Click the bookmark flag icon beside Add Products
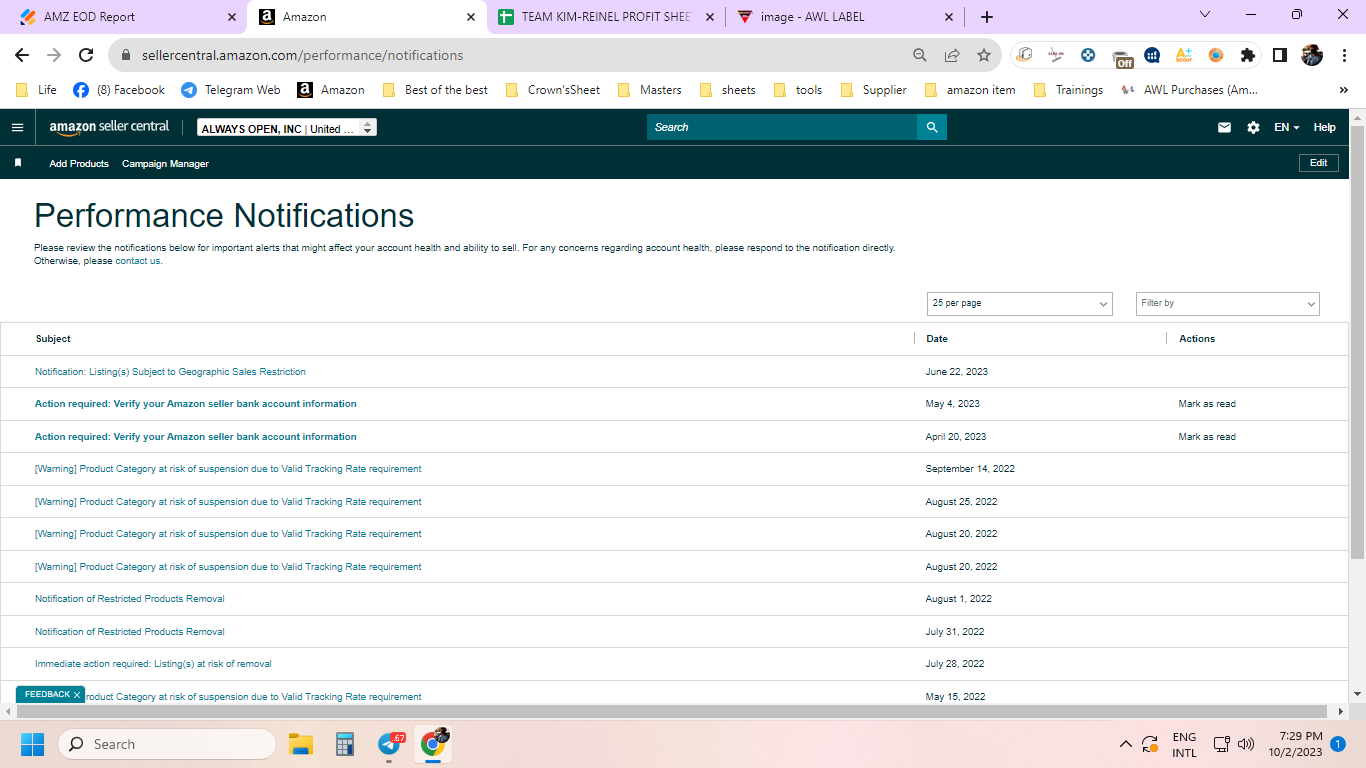1366x768 pixels. click(x=18, y=163)
